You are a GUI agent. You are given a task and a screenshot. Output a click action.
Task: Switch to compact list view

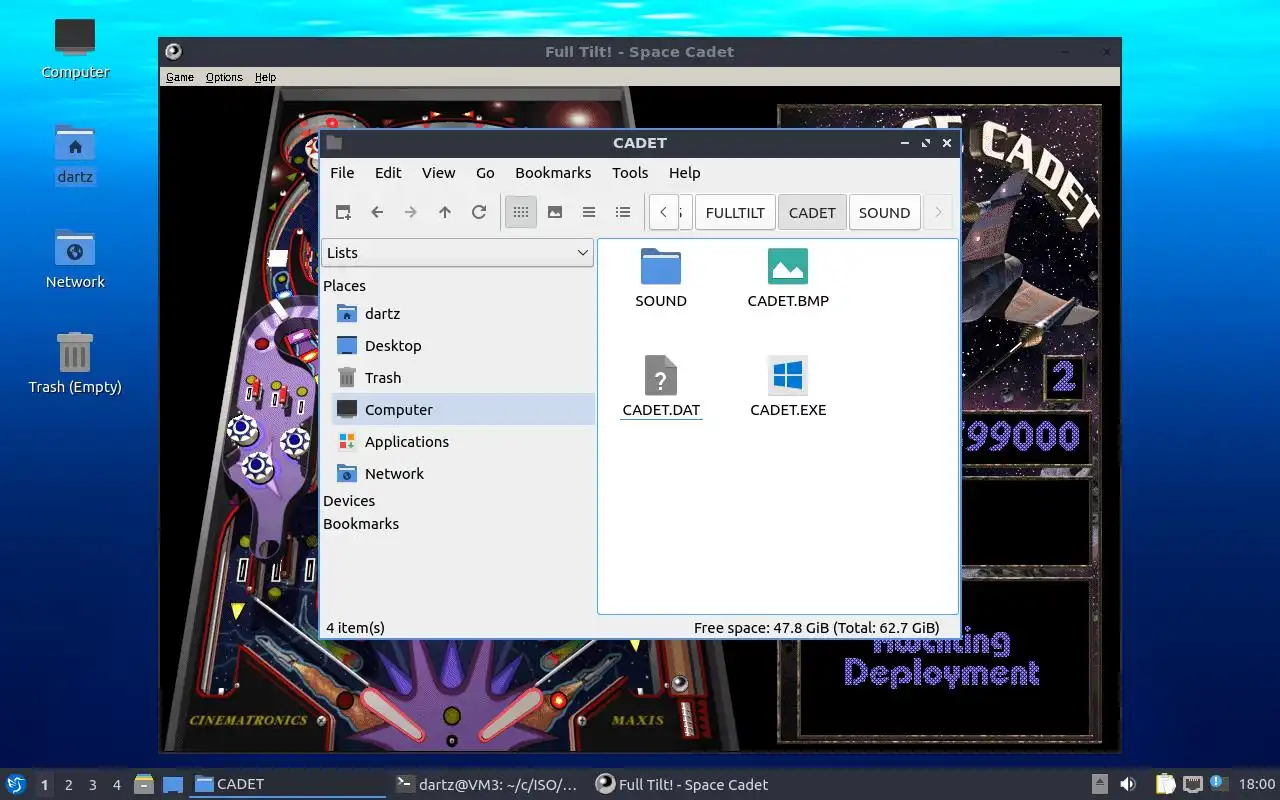pos(589,212)
